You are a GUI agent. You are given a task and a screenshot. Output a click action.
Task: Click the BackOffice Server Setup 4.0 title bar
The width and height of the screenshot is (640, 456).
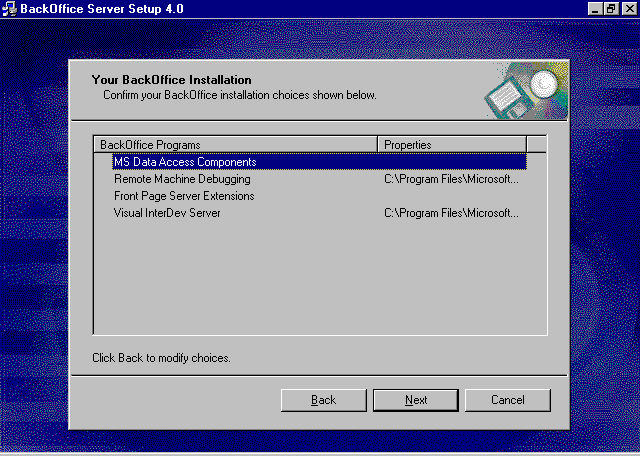300,8
